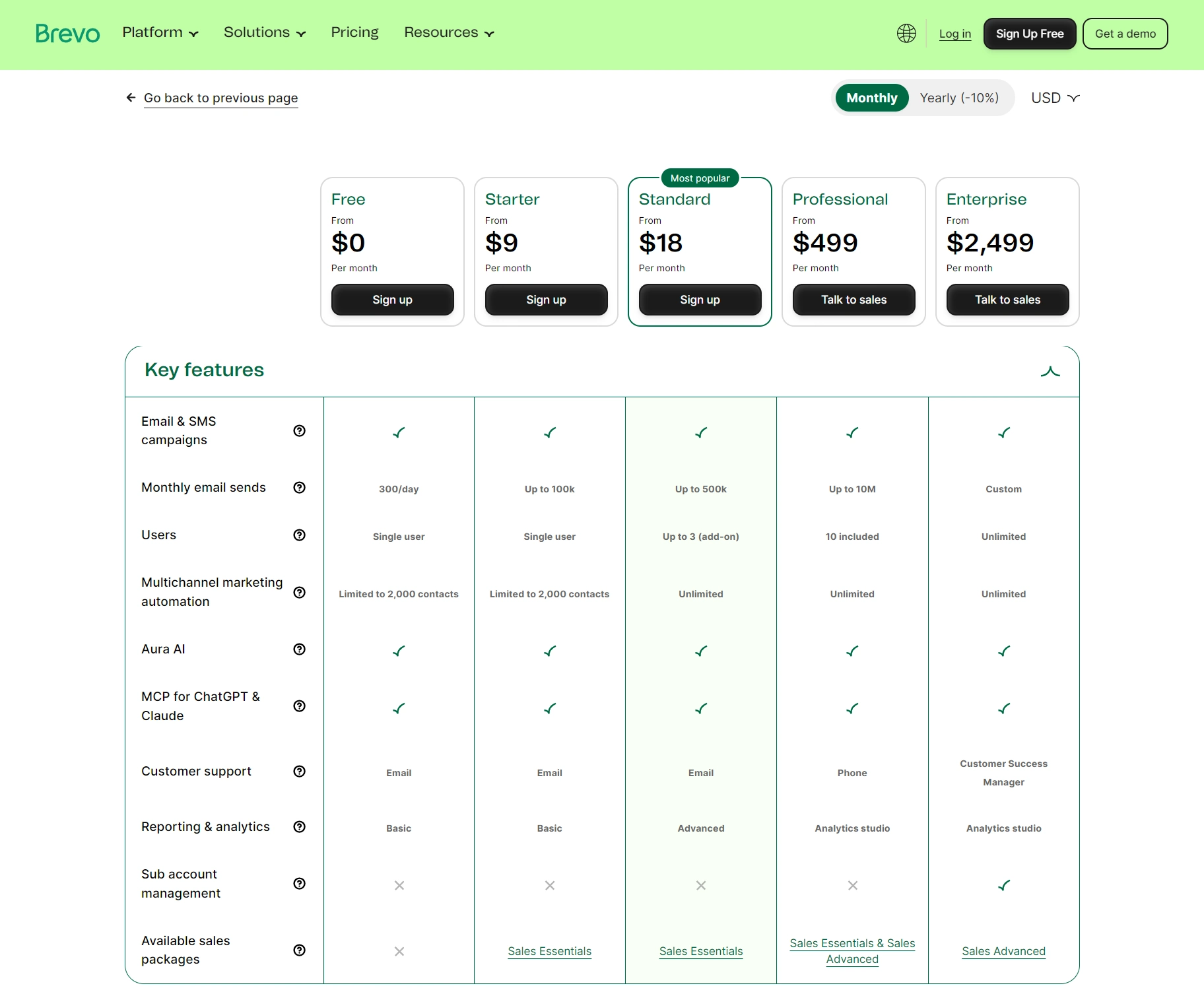Select Monthly billing toggle

pos(871,98)
